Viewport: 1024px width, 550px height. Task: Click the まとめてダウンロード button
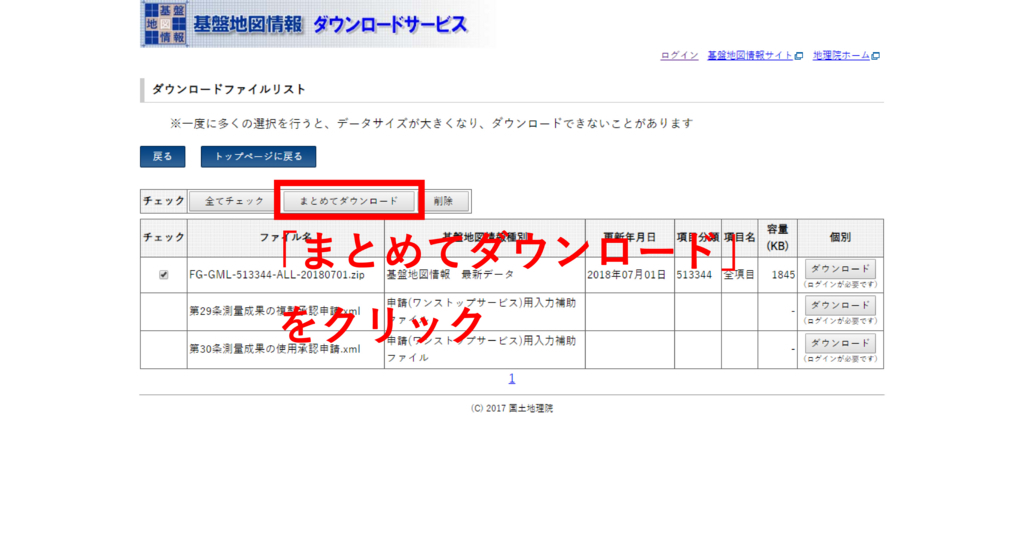click(x=349, y=201)
